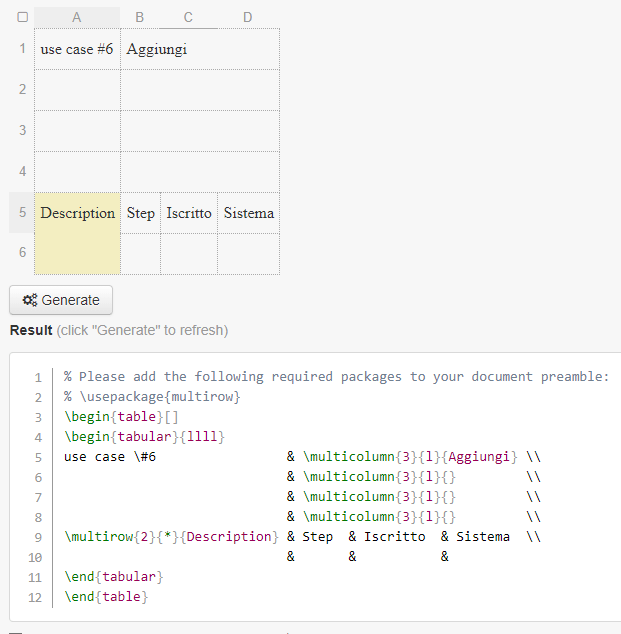This screenshot has height=634, width=621.
Task: Click empty cell in row 6, column C
Action: pyautogui.click(x=189, y=254)
